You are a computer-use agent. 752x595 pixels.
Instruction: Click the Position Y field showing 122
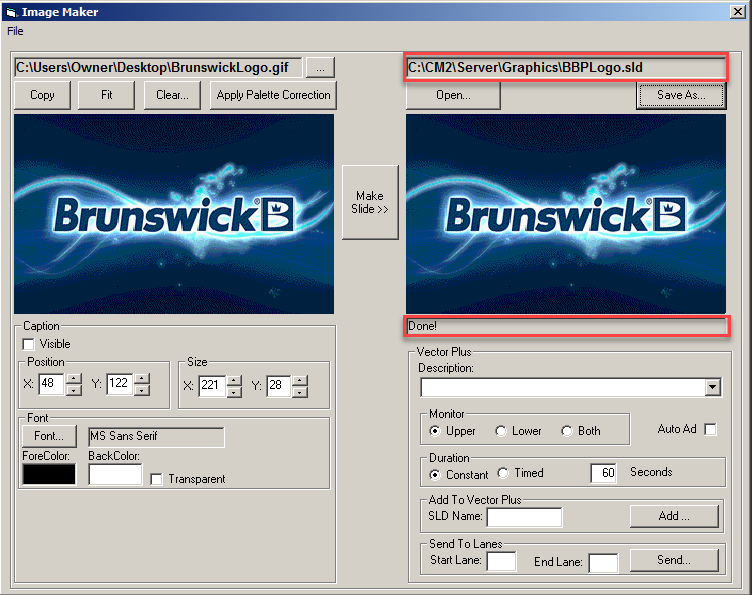[x=119, y=384]
